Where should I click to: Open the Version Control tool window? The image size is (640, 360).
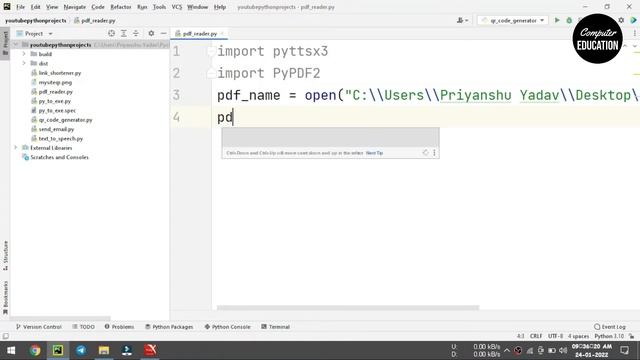(39, 327)
